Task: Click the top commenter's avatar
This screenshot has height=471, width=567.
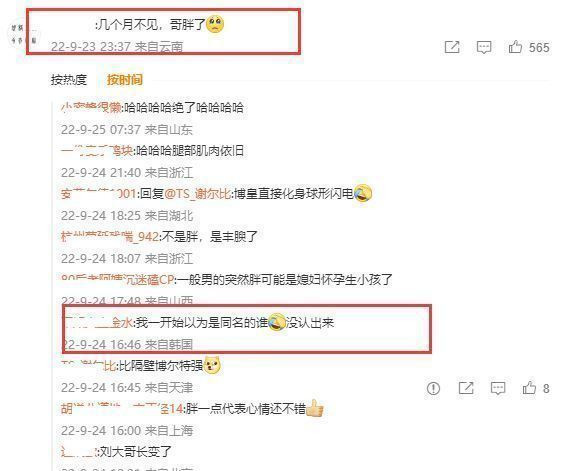Action: pos(23,34)
